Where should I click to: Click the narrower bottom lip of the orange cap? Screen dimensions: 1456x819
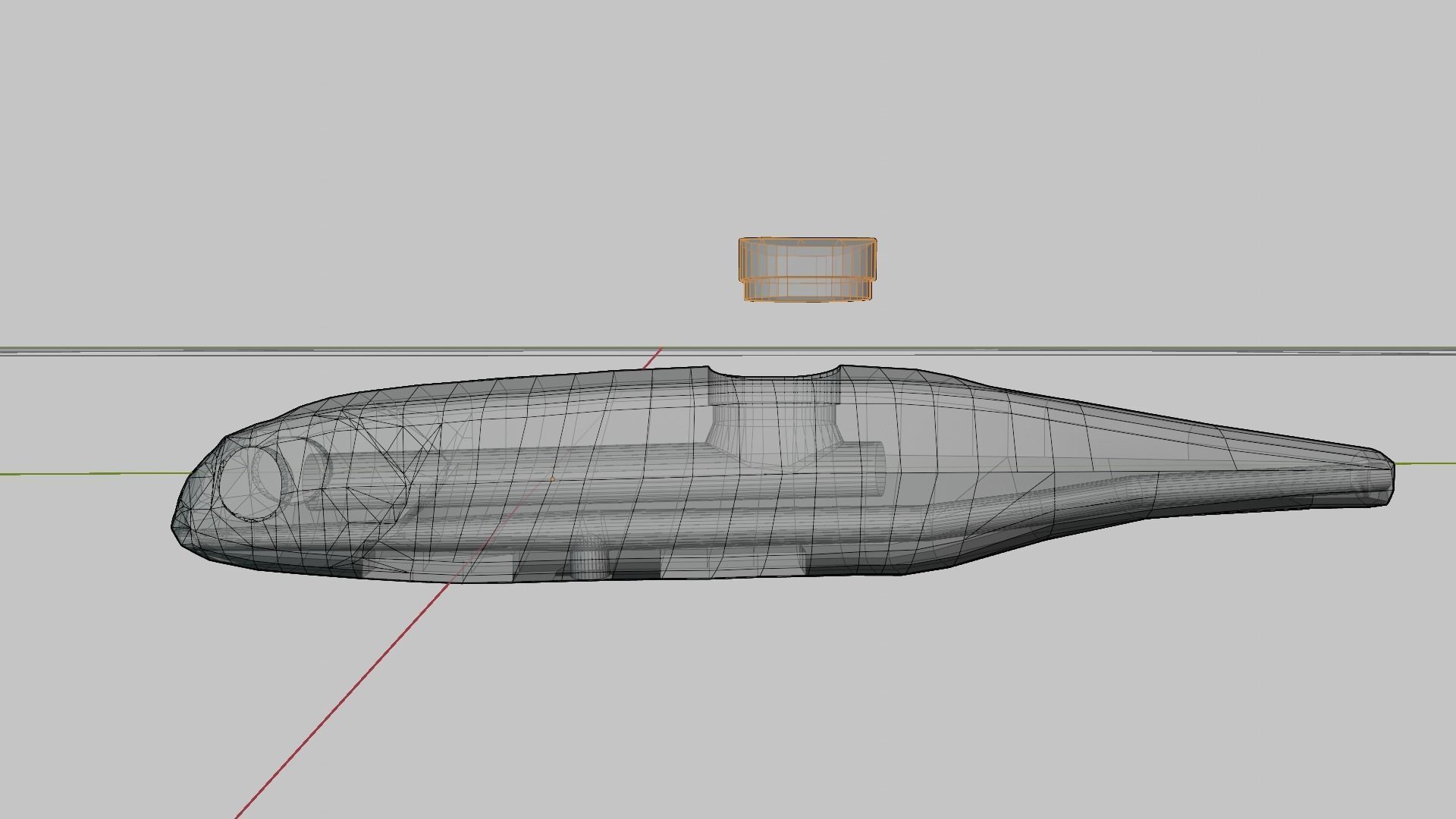point(808,290)
